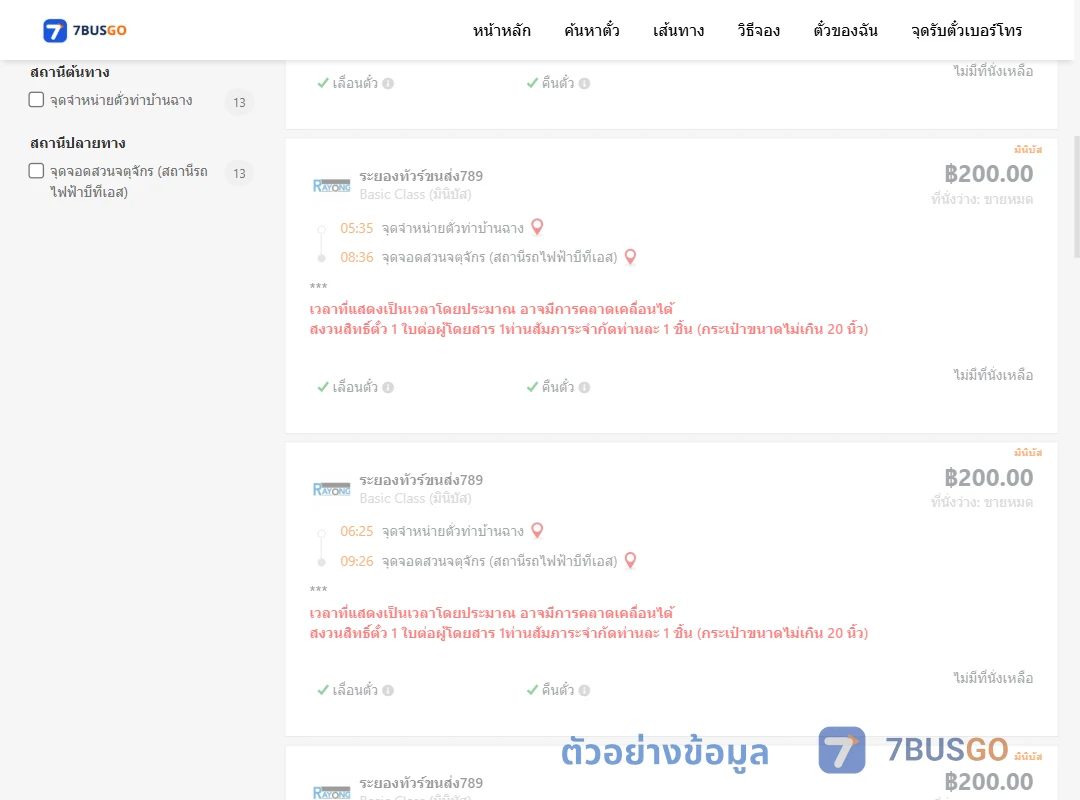
Task: Open the เส้นทาง menu item
Action: 678,30
